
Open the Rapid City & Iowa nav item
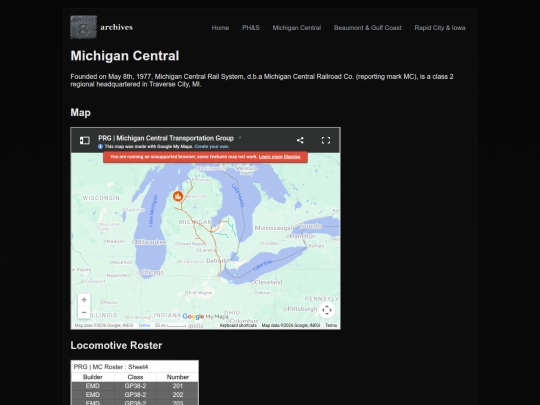(x=440, y=28)
